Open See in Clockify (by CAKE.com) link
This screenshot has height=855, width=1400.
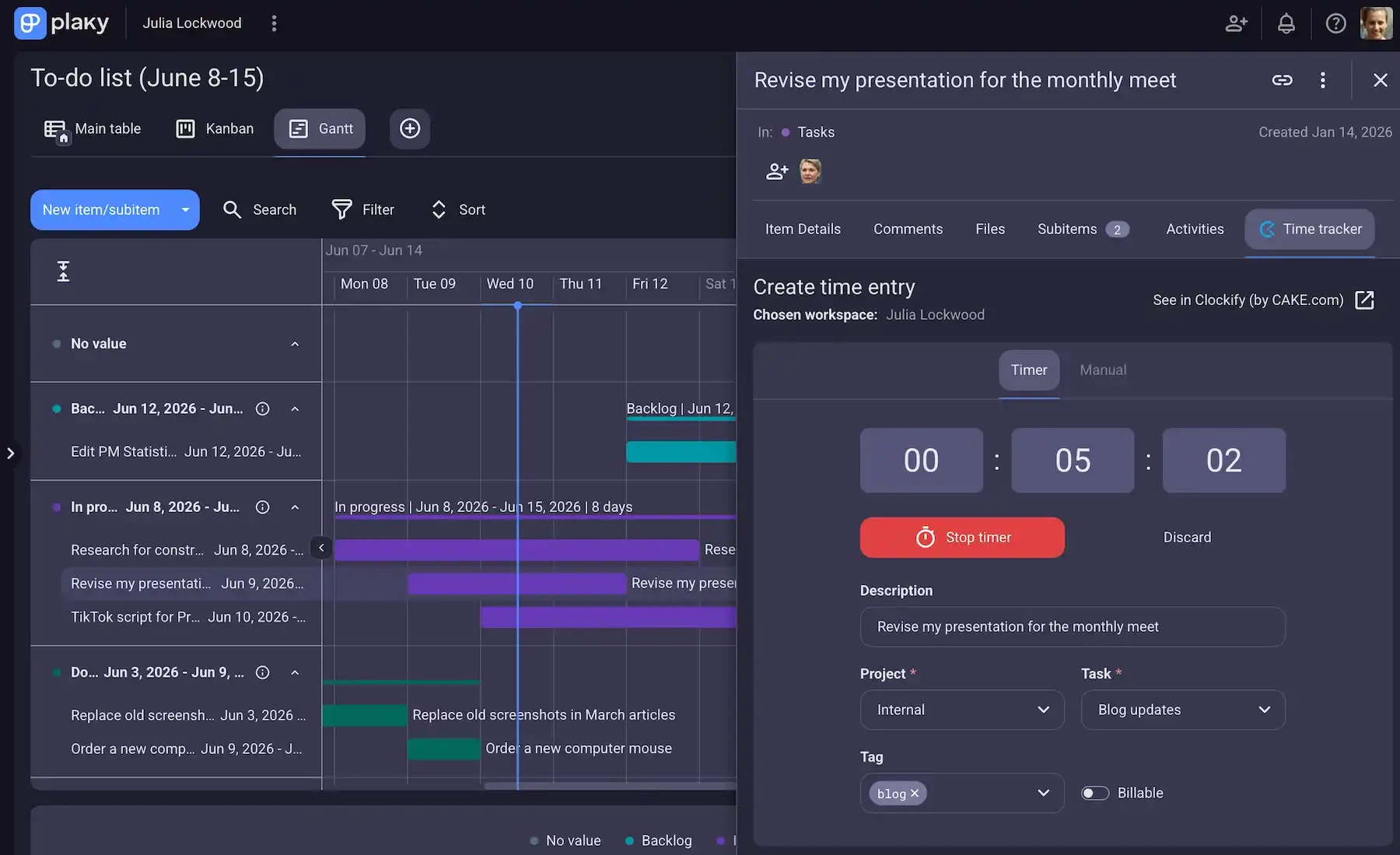tap(1248, 300)
